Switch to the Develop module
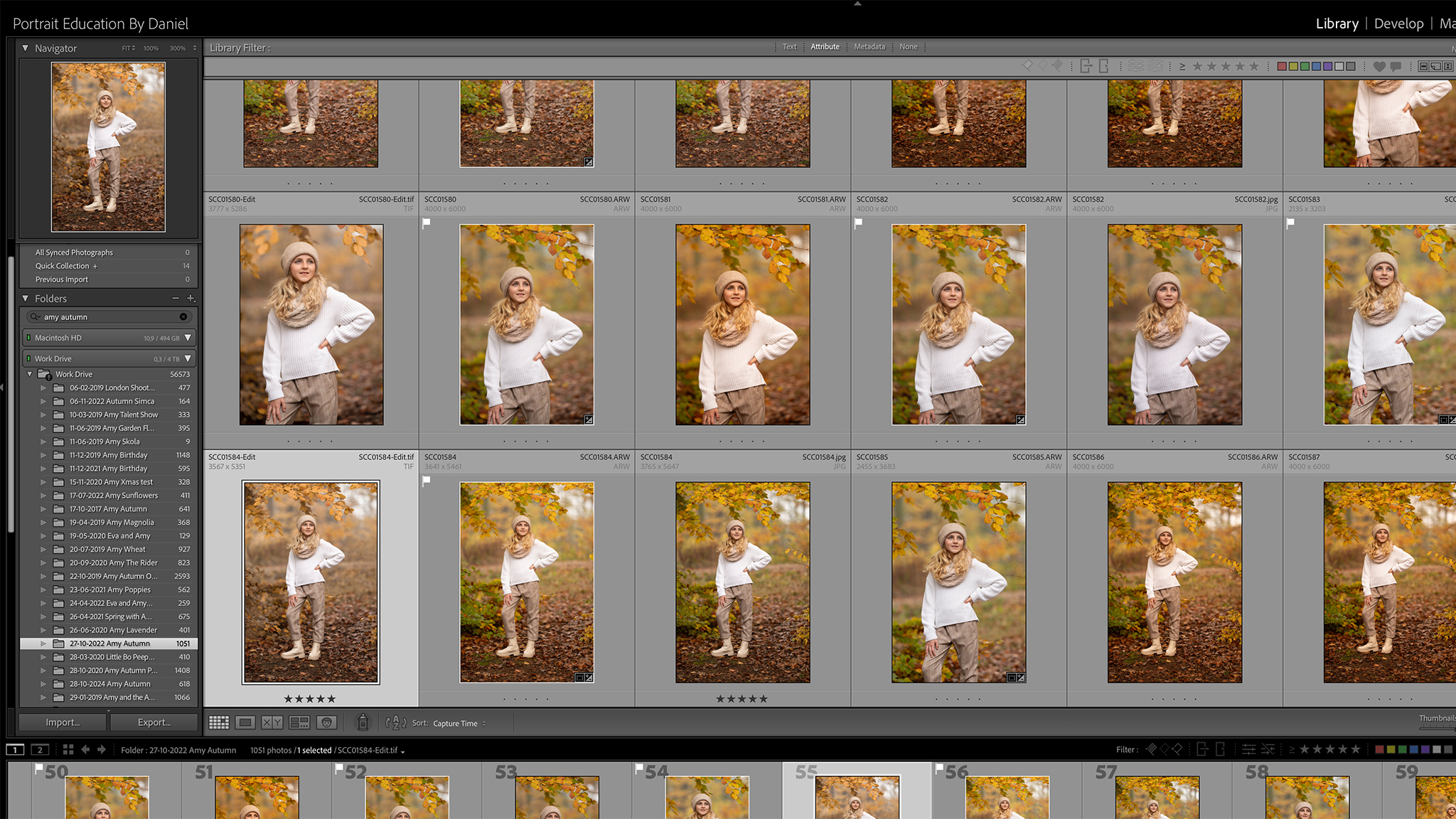The height and width of the screenshot is (819, 1456). coord(1398,23)
